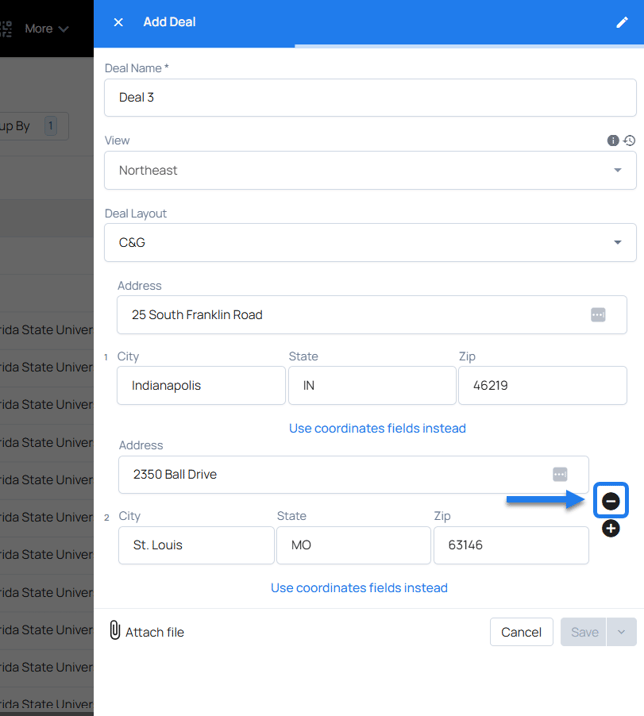Open the More menu

[x=46, y=28]
